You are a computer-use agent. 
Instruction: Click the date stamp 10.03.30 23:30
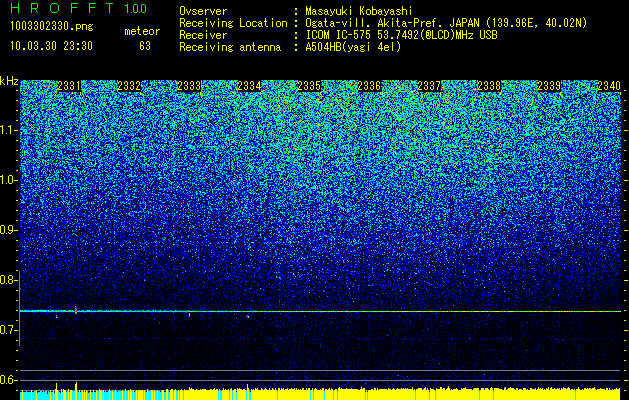[x=51, y=46]
